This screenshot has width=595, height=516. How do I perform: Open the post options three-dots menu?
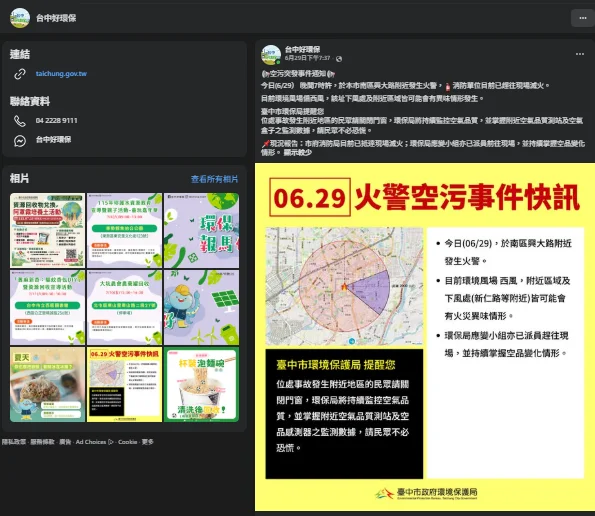pyautogui.click(x=579, y=54)
